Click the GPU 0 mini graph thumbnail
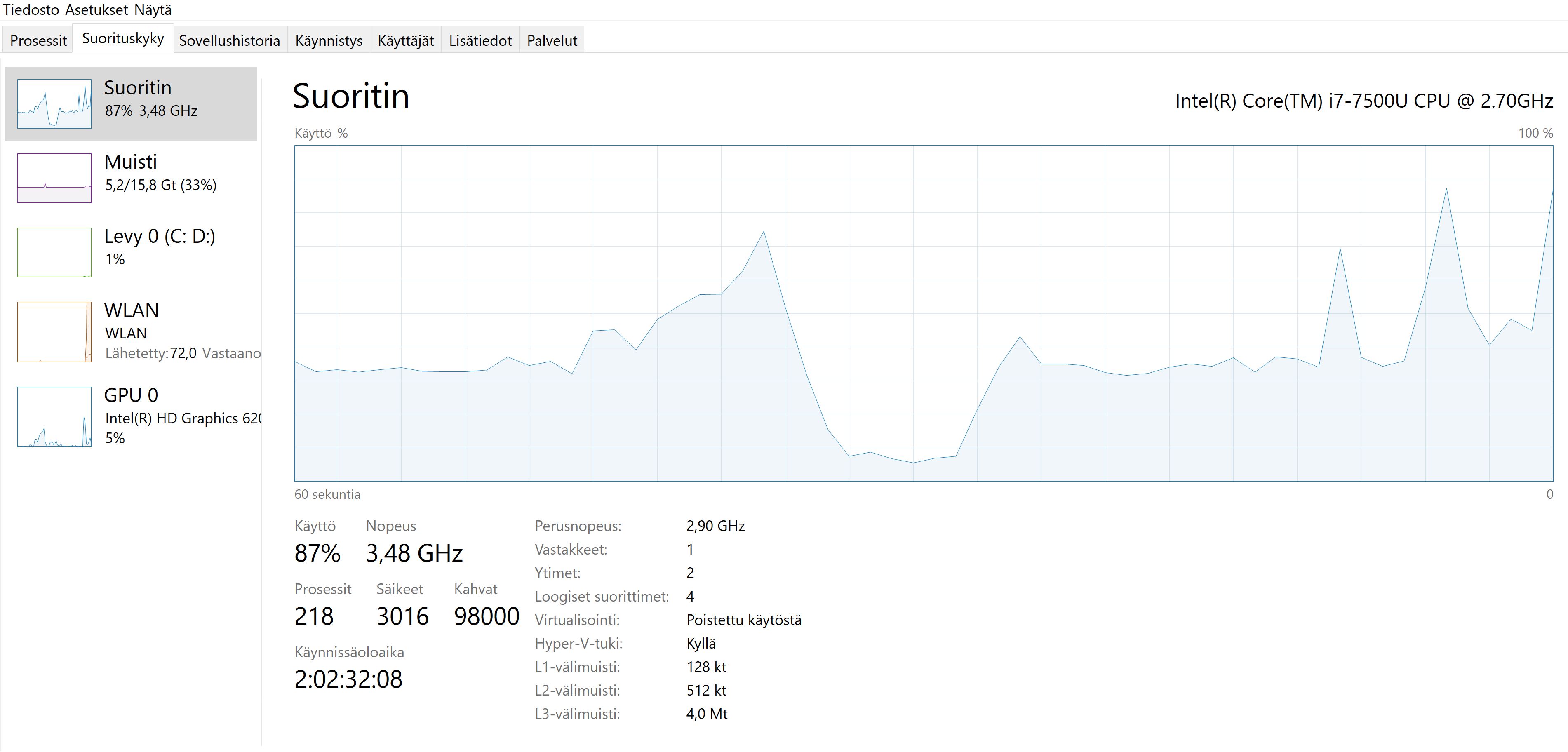 pyautogui.click(x=54, y=417)
